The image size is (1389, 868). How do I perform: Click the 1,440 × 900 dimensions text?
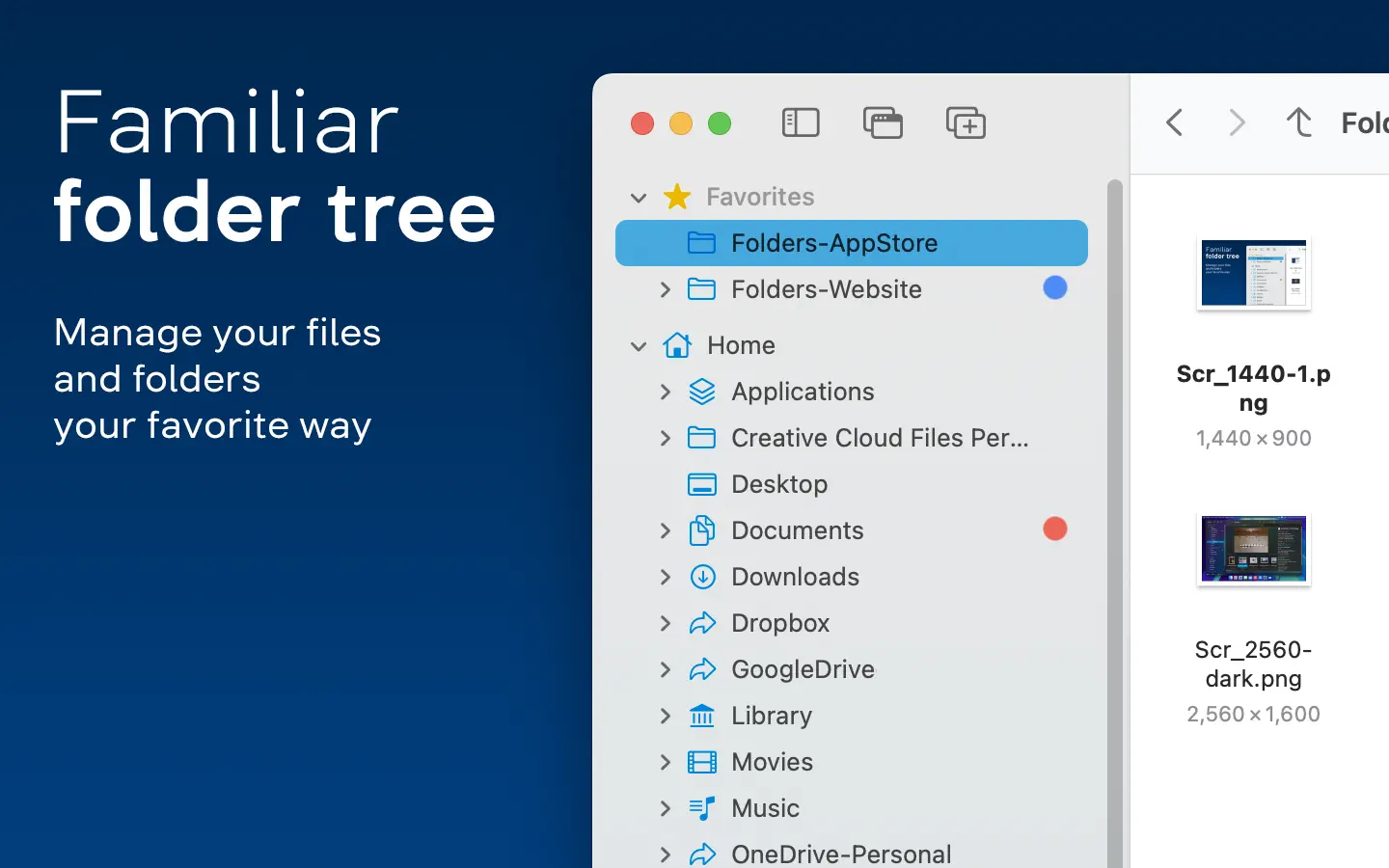[1254, 438]
